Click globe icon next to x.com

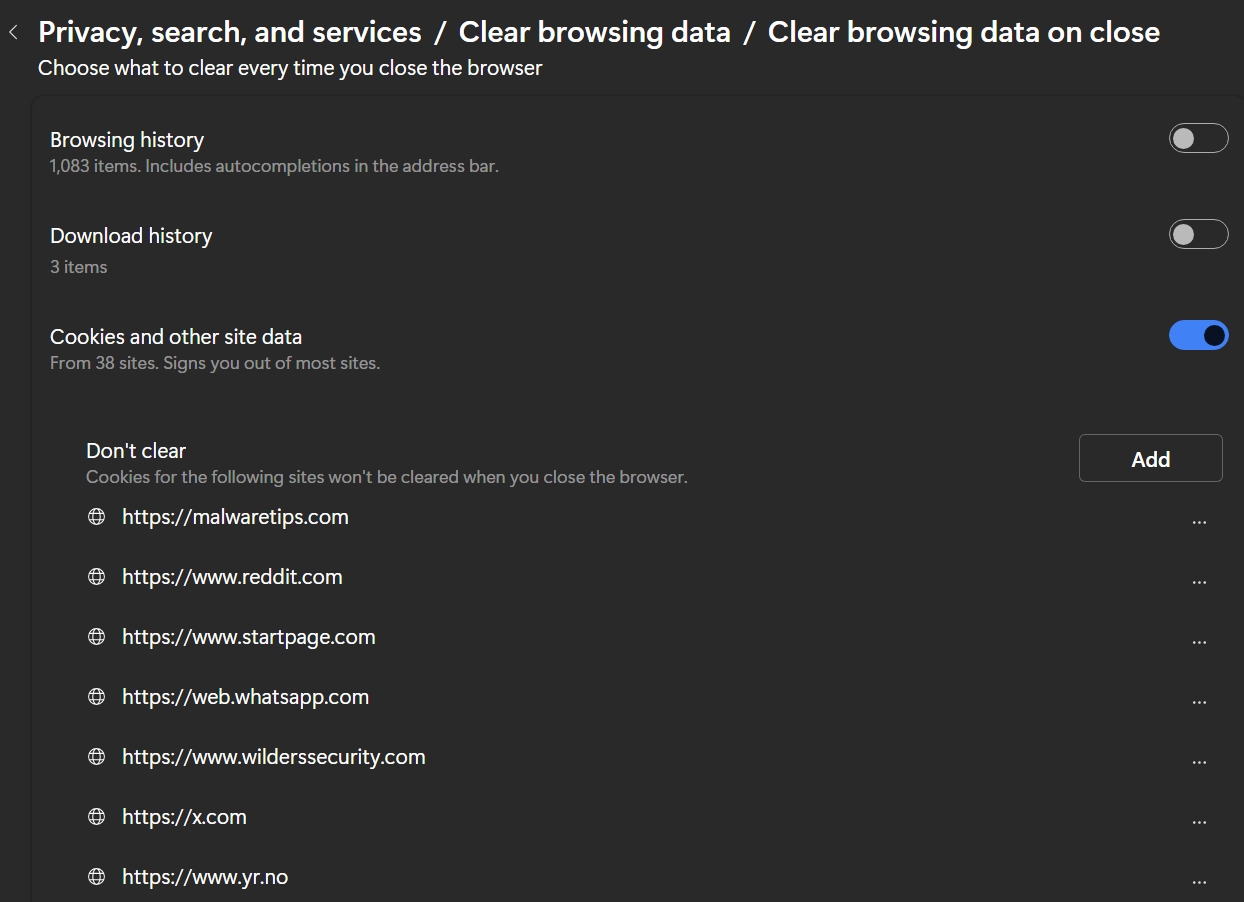pos(97,817)
